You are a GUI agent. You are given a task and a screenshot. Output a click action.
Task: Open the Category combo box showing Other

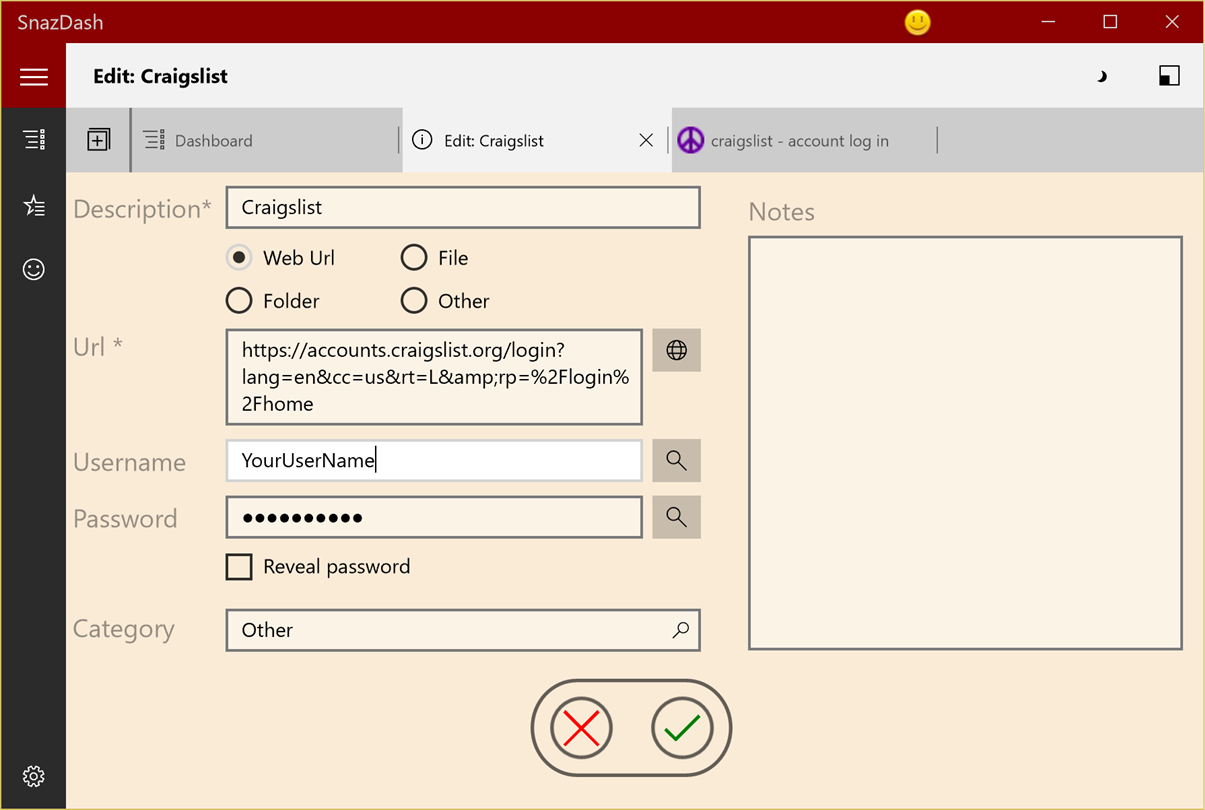pos(463,630)
